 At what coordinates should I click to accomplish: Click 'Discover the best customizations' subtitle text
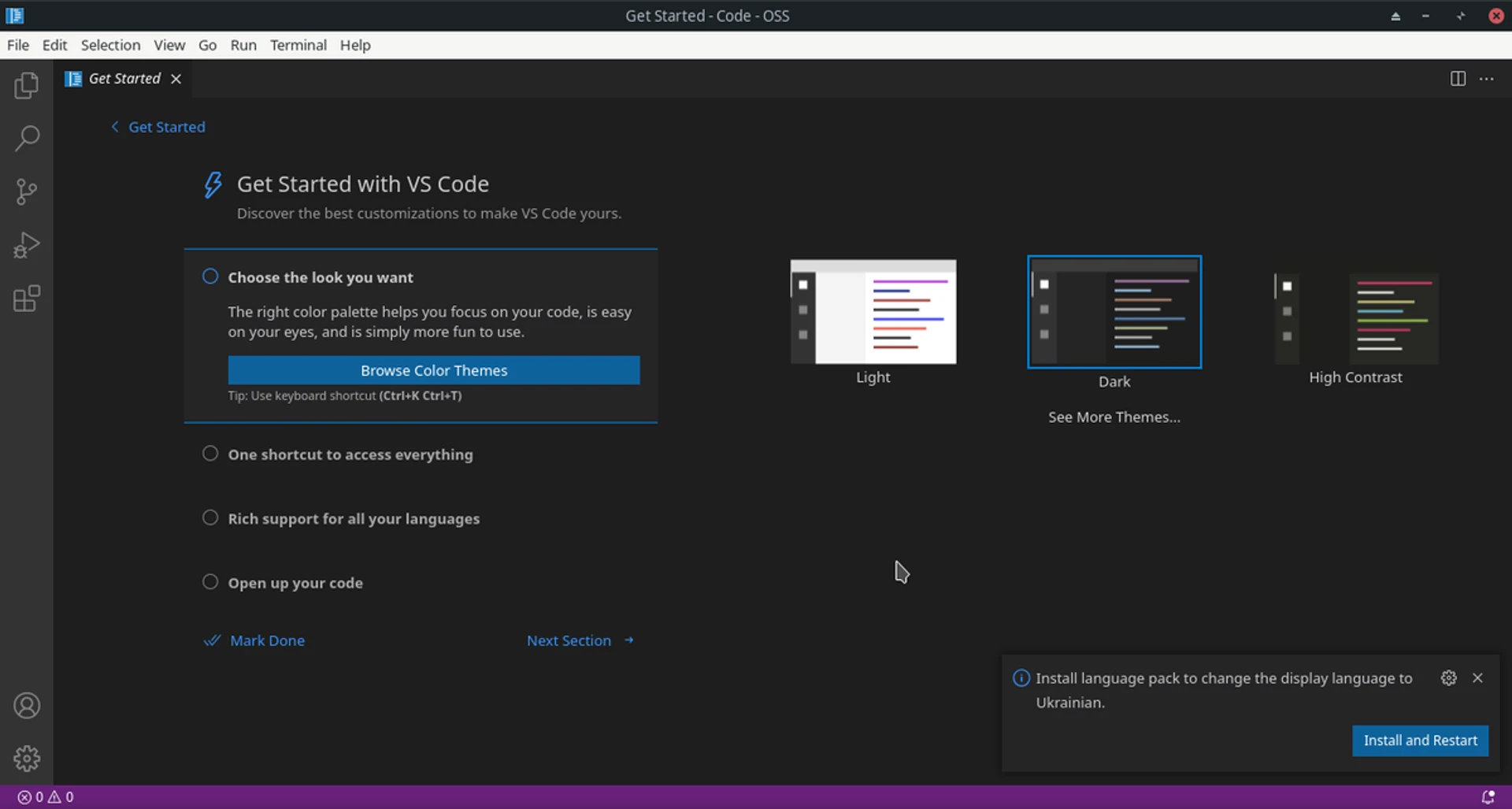[429, 213]
